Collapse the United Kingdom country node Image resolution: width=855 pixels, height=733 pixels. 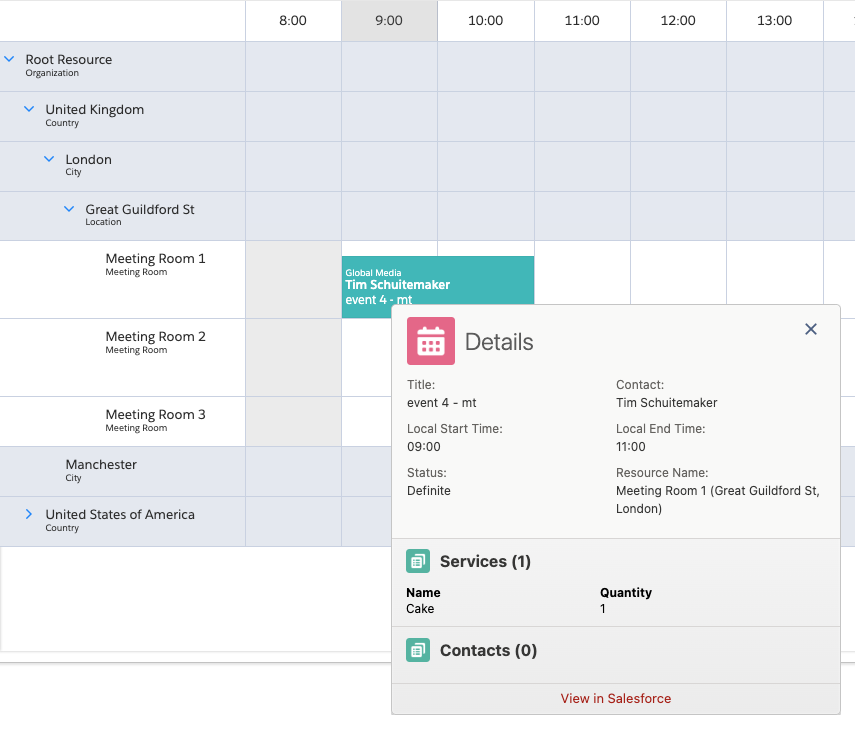[30, 110]
